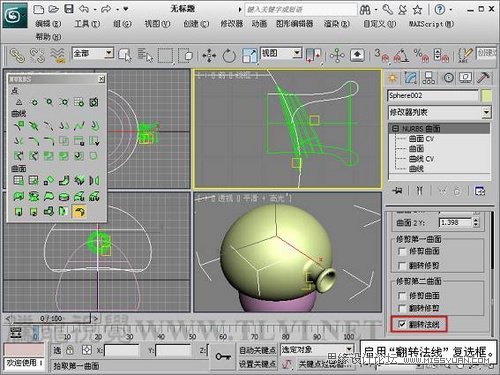Click the Unlink Selection tool
Screen dimensions: 500x375
pyautogui.click(x=37, y=55)
